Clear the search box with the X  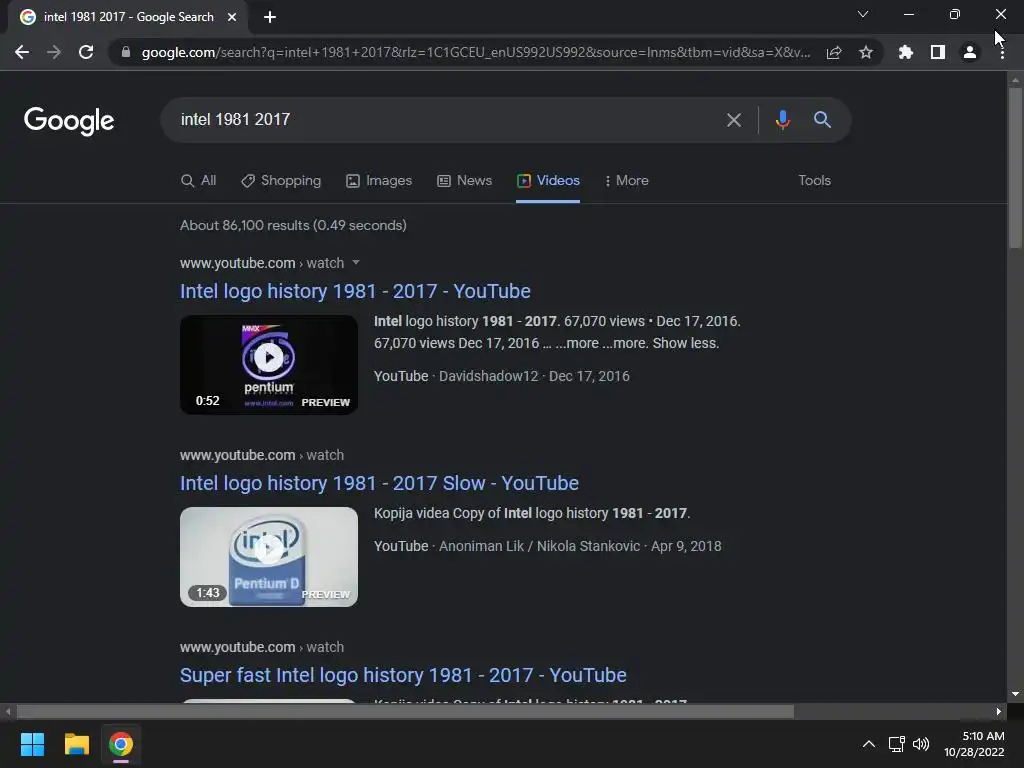coord(734,120)
